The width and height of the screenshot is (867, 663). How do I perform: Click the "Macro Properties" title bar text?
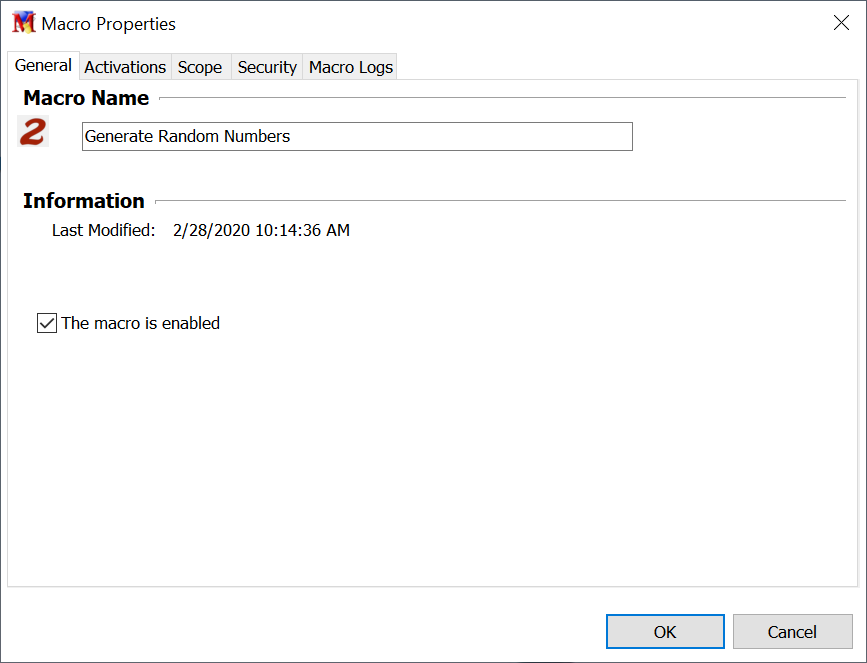pos(108,23)
